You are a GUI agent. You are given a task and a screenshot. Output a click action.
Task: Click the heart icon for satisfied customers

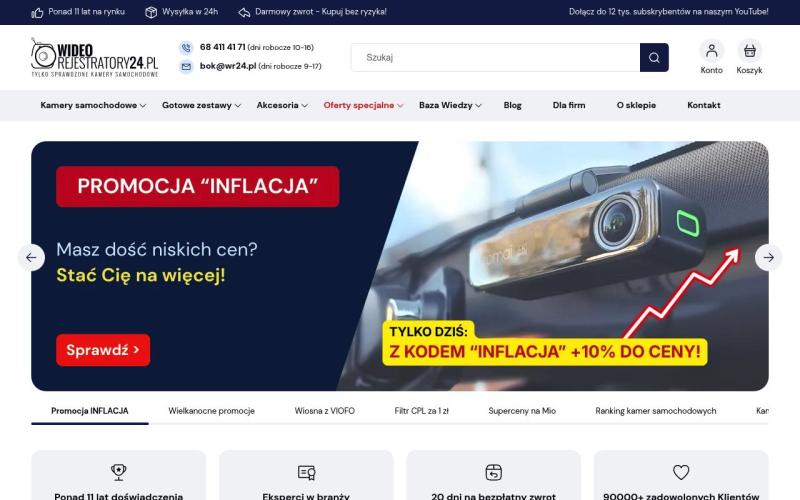681,472
